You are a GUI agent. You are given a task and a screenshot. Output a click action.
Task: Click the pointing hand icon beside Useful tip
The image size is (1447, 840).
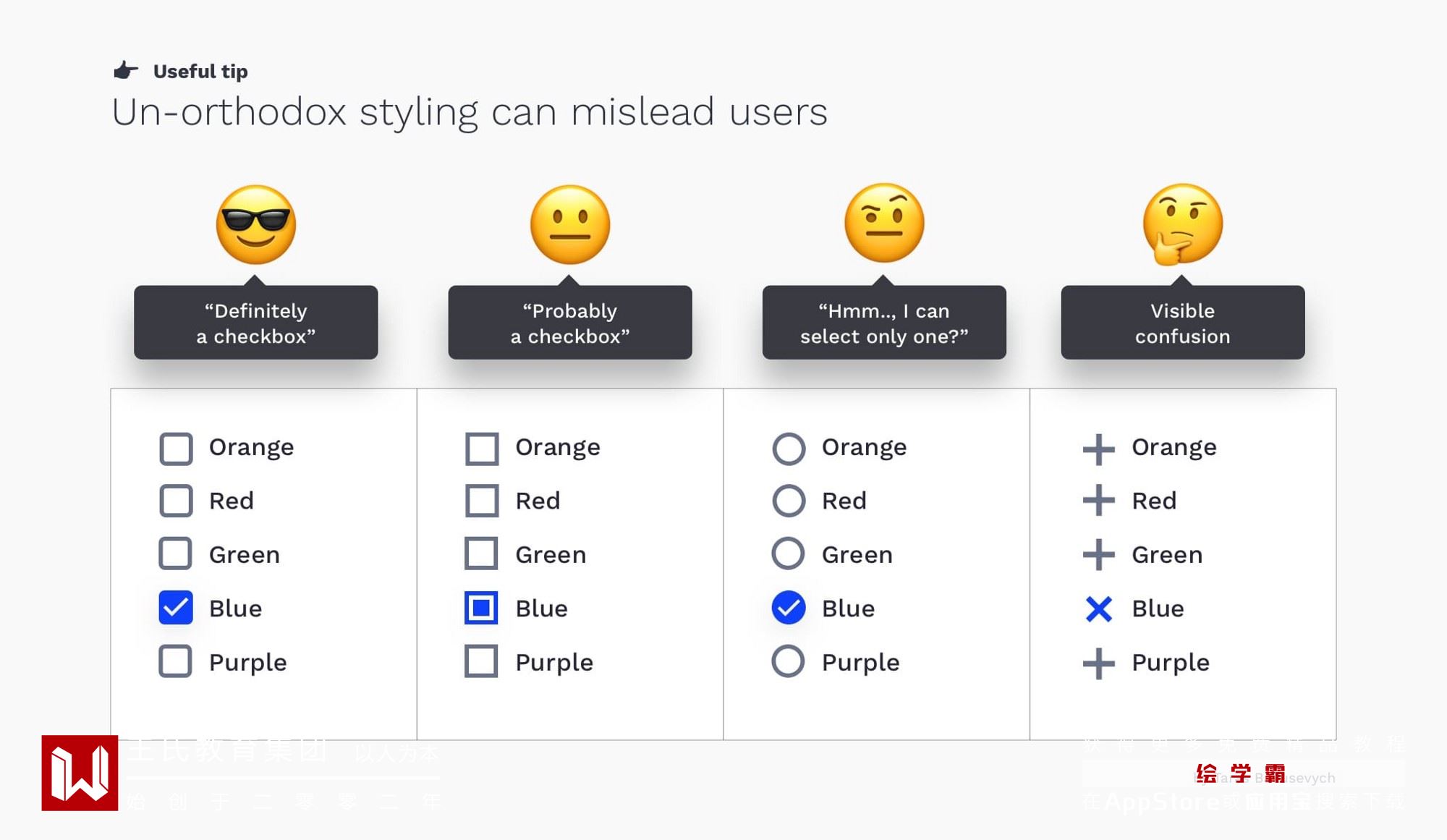click(126, 70)
